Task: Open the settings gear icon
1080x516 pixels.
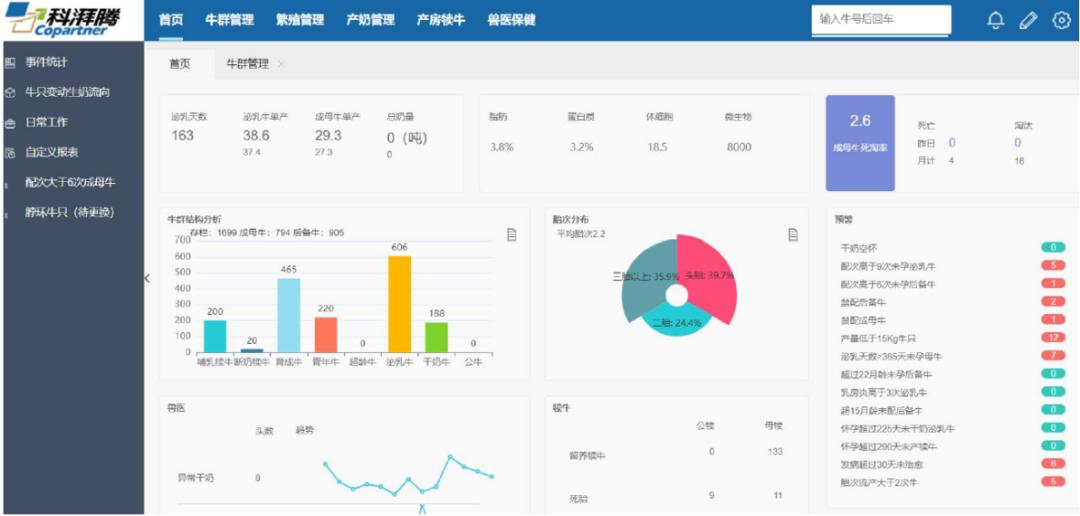Action: [1061, 20]
